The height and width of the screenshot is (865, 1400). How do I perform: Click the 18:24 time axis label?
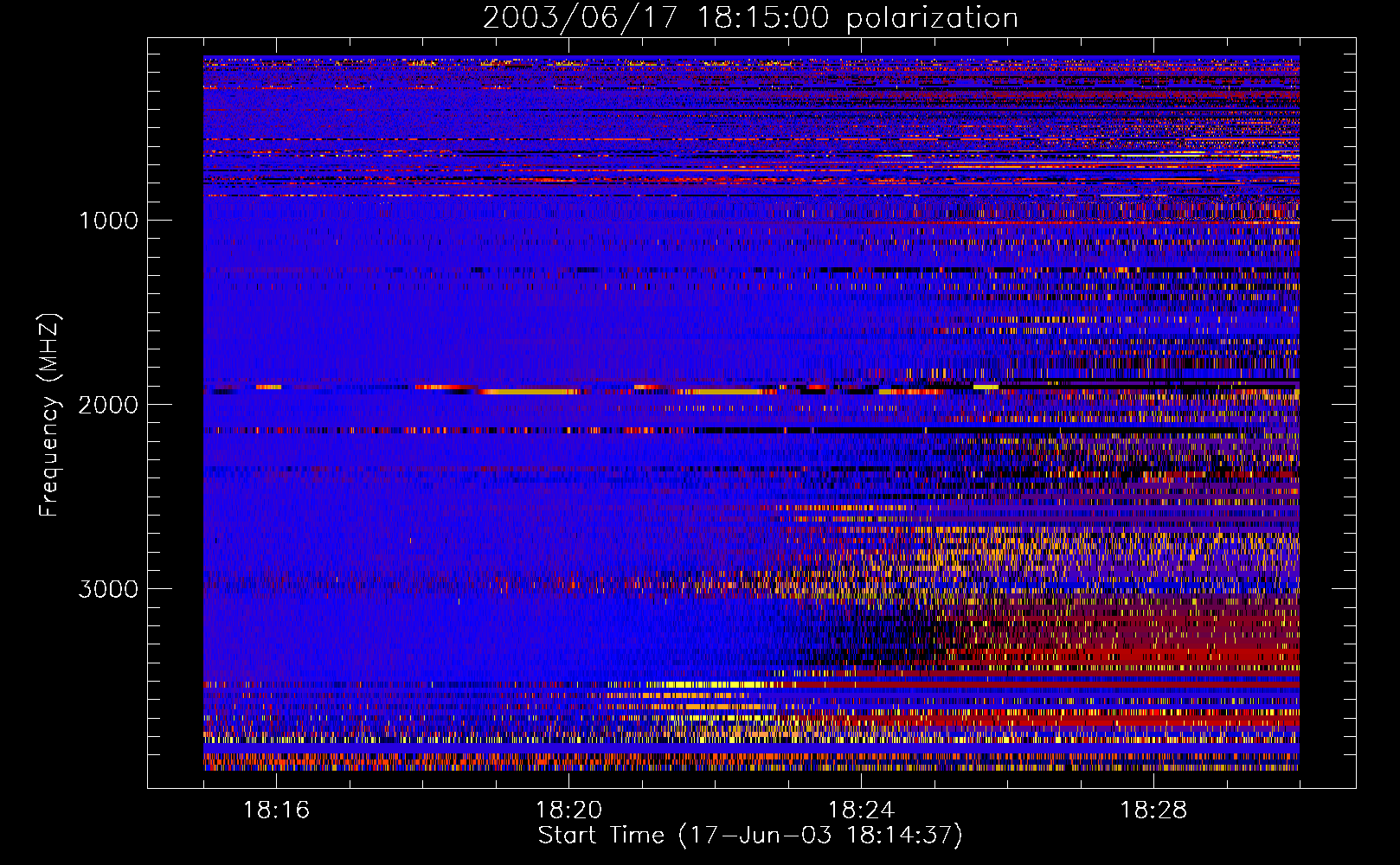861,811
